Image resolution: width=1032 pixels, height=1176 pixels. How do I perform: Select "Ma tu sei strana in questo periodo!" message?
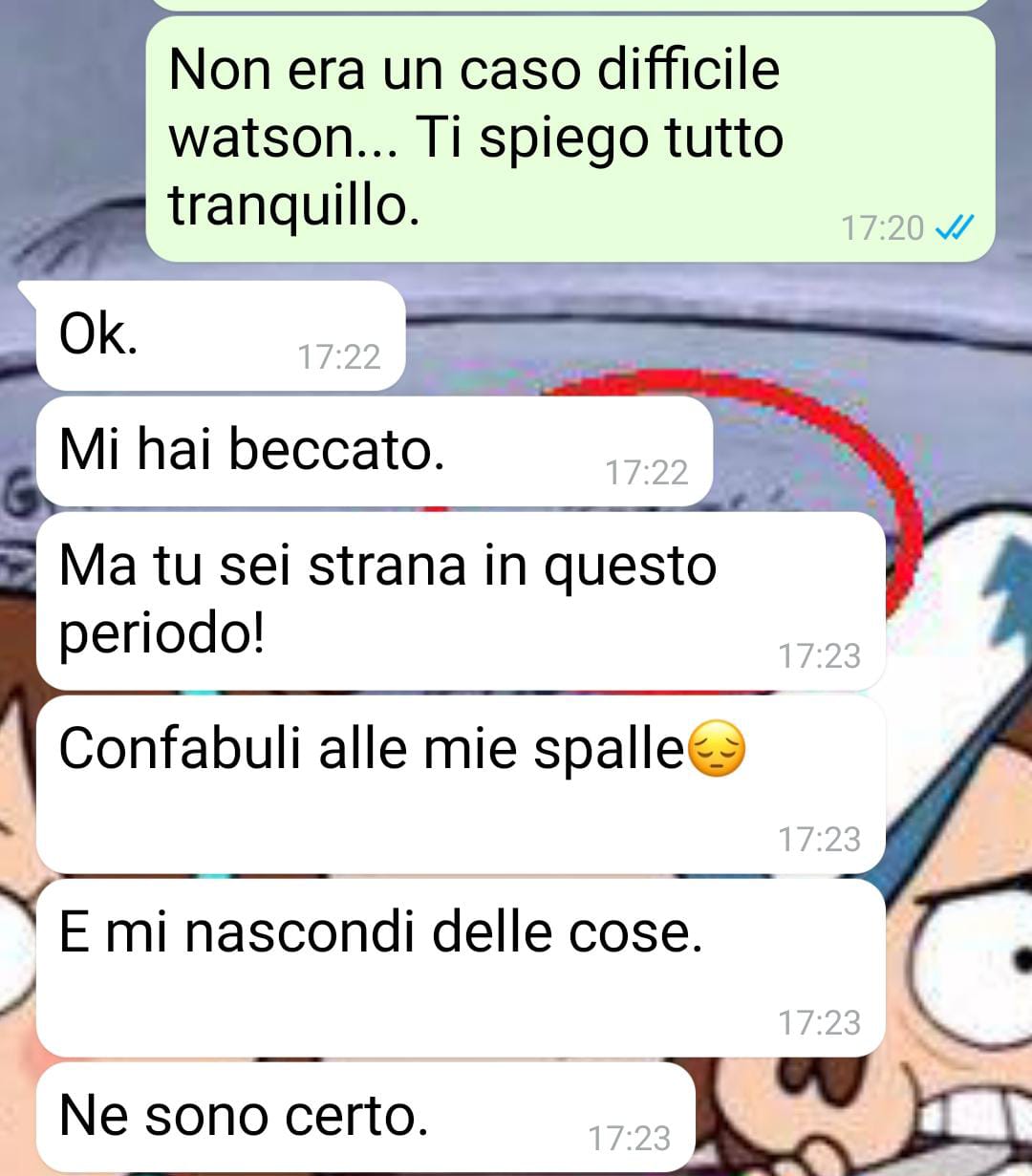[461, 601]
